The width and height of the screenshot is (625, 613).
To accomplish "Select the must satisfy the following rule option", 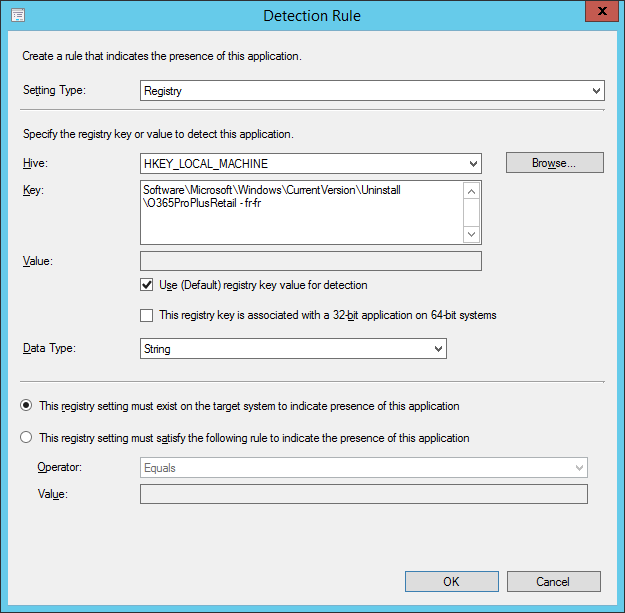I will click(x=26, y=438).
